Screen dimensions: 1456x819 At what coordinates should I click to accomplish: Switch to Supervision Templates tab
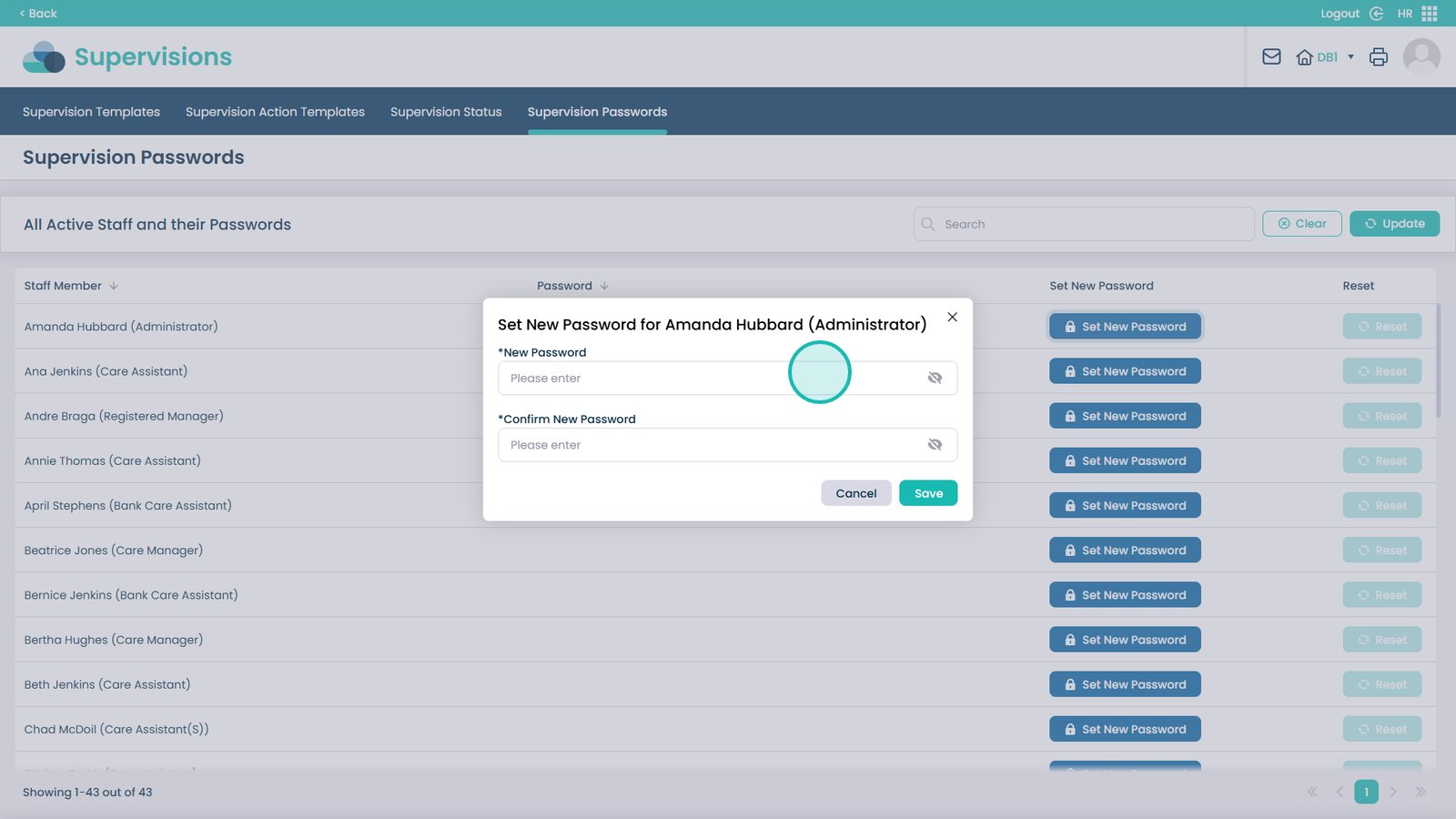click(91, 112)
